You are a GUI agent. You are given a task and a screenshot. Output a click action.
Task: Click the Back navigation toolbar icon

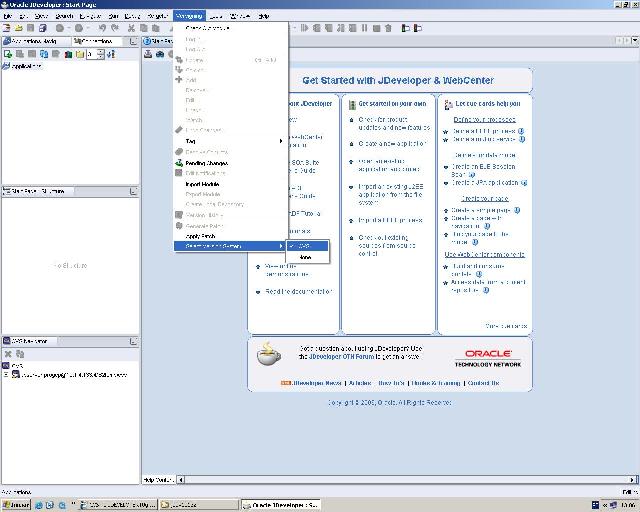click(x=60, y=28)
